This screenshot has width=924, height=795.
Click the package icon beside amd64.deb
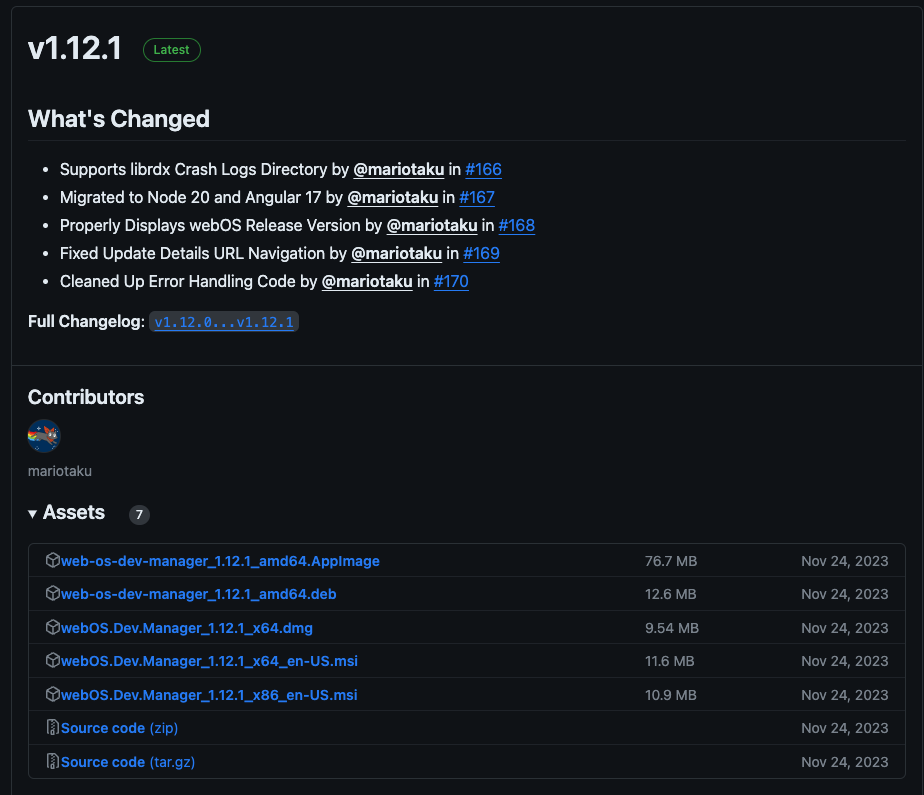[52, 593]
